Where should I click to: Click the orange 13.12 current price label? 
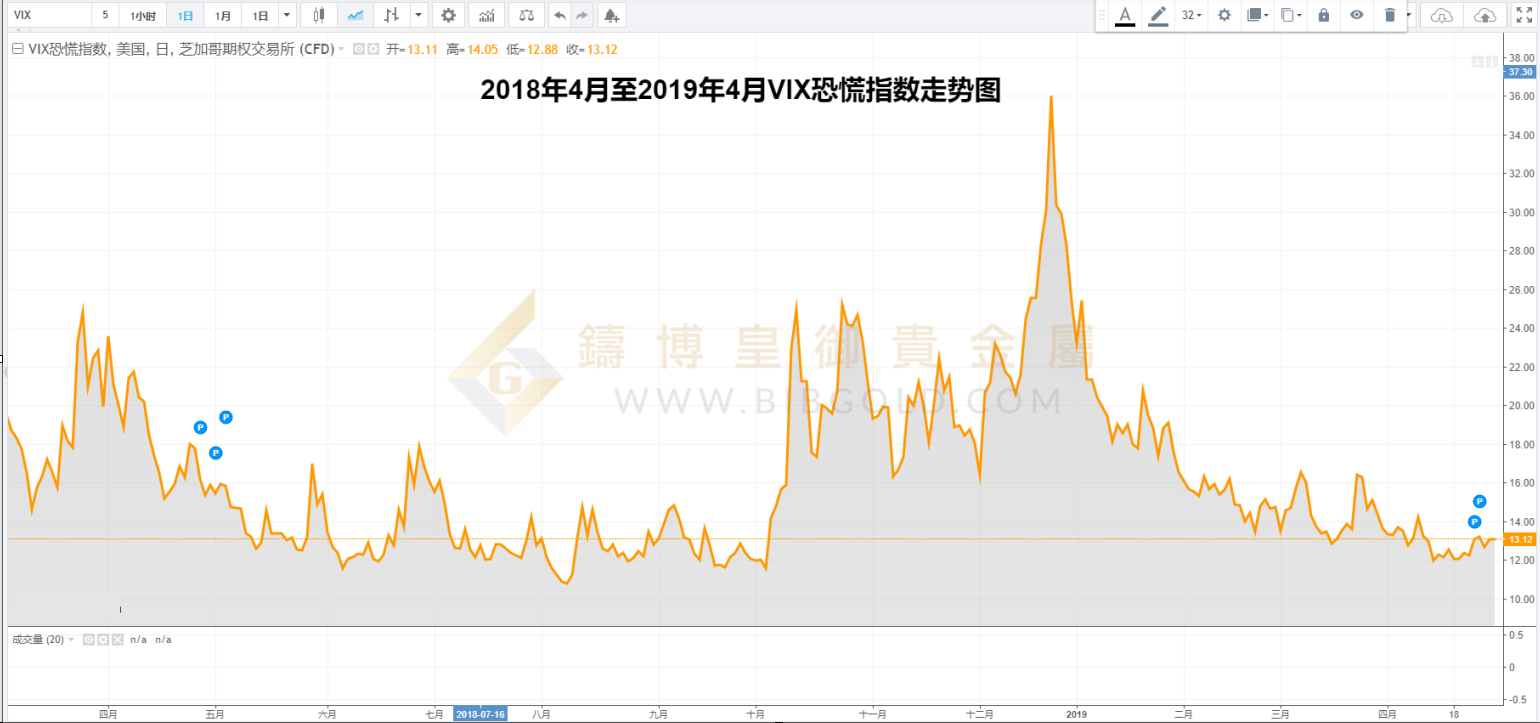pyautogui.click(x=1520, y=539)
